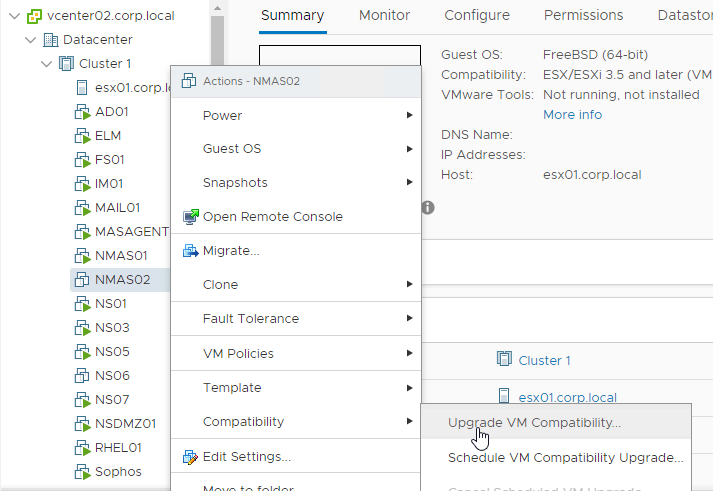This screenshot has height=491, width=713.
Task: Follow the Cluster 1 link
Action: 544,361
